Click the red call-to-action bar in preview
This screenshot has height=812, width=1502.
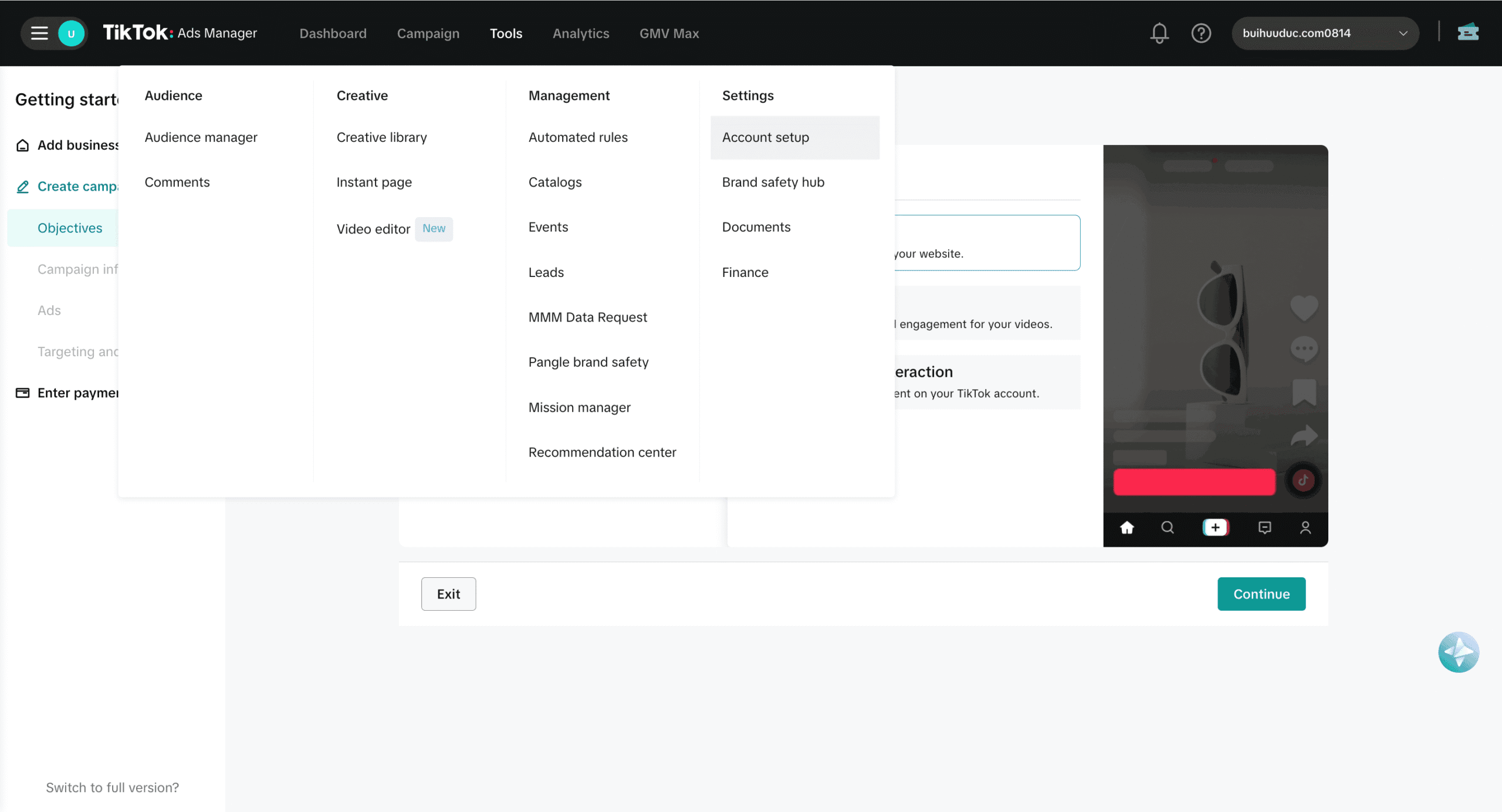point(1194,482)
